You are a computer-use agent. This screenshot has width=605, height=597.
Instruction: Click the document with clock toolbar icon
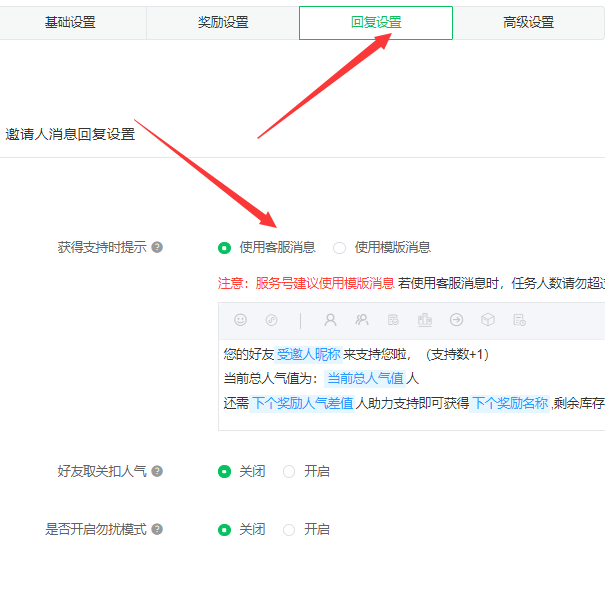coord(519,320)
